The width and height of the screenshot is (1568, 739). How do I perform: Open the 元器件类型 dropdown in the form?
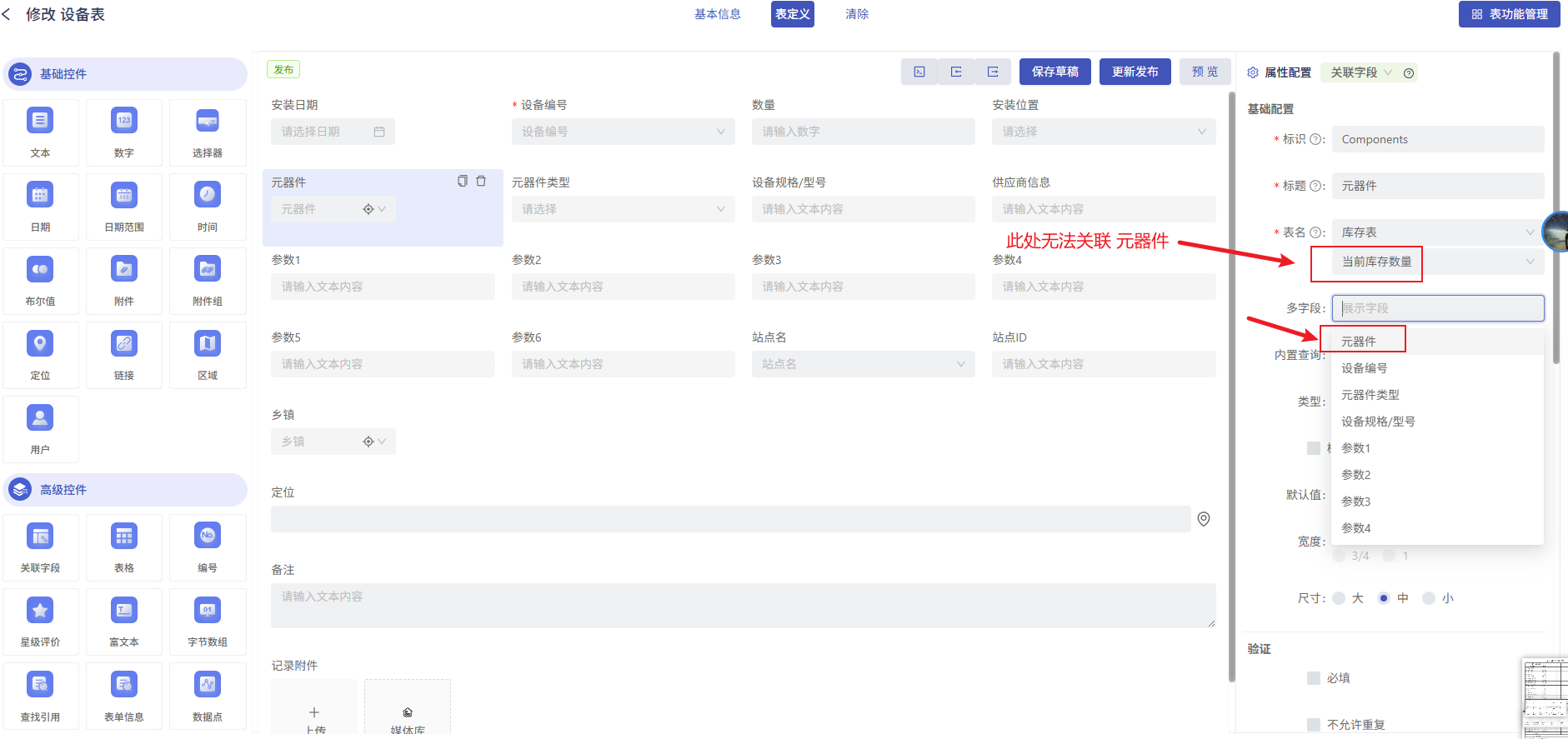point(623,209)
